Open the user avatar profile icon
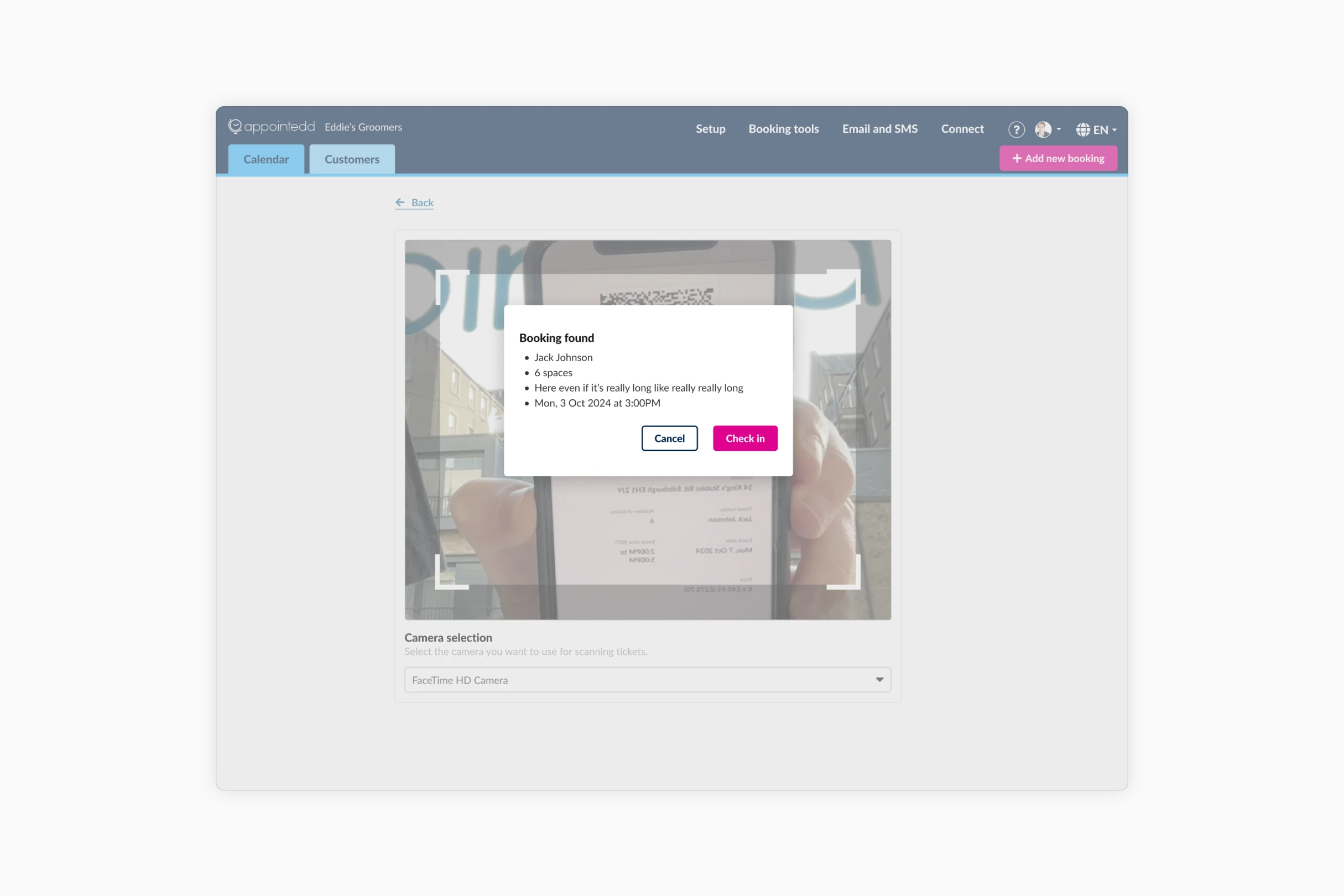Screen dimensions: 1344x896 [1044, 129]
